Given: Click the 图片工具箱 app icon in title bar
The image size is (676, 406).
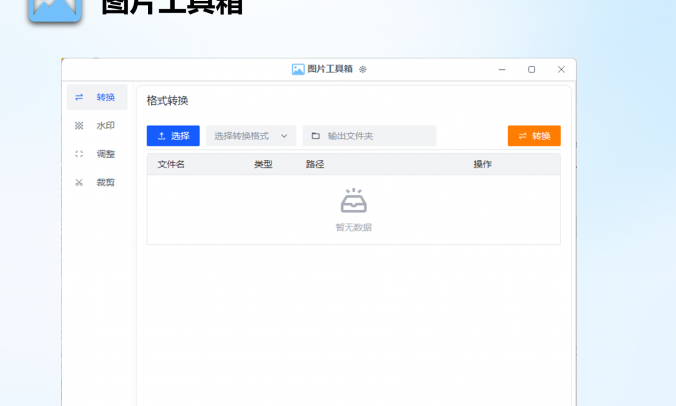Looking at the screenshot, I should [298, 69].
